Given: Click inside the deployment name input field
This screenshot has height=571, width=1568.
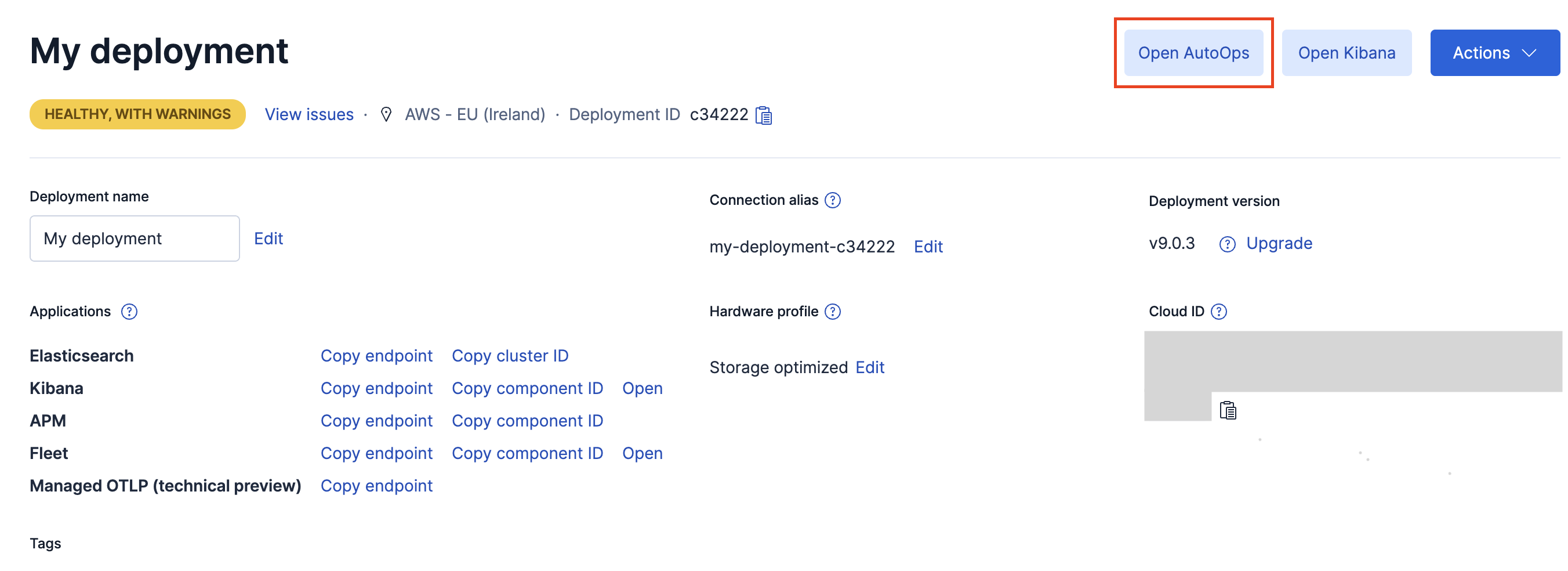Looking at the screenshot, I should [x=134, y=238].
